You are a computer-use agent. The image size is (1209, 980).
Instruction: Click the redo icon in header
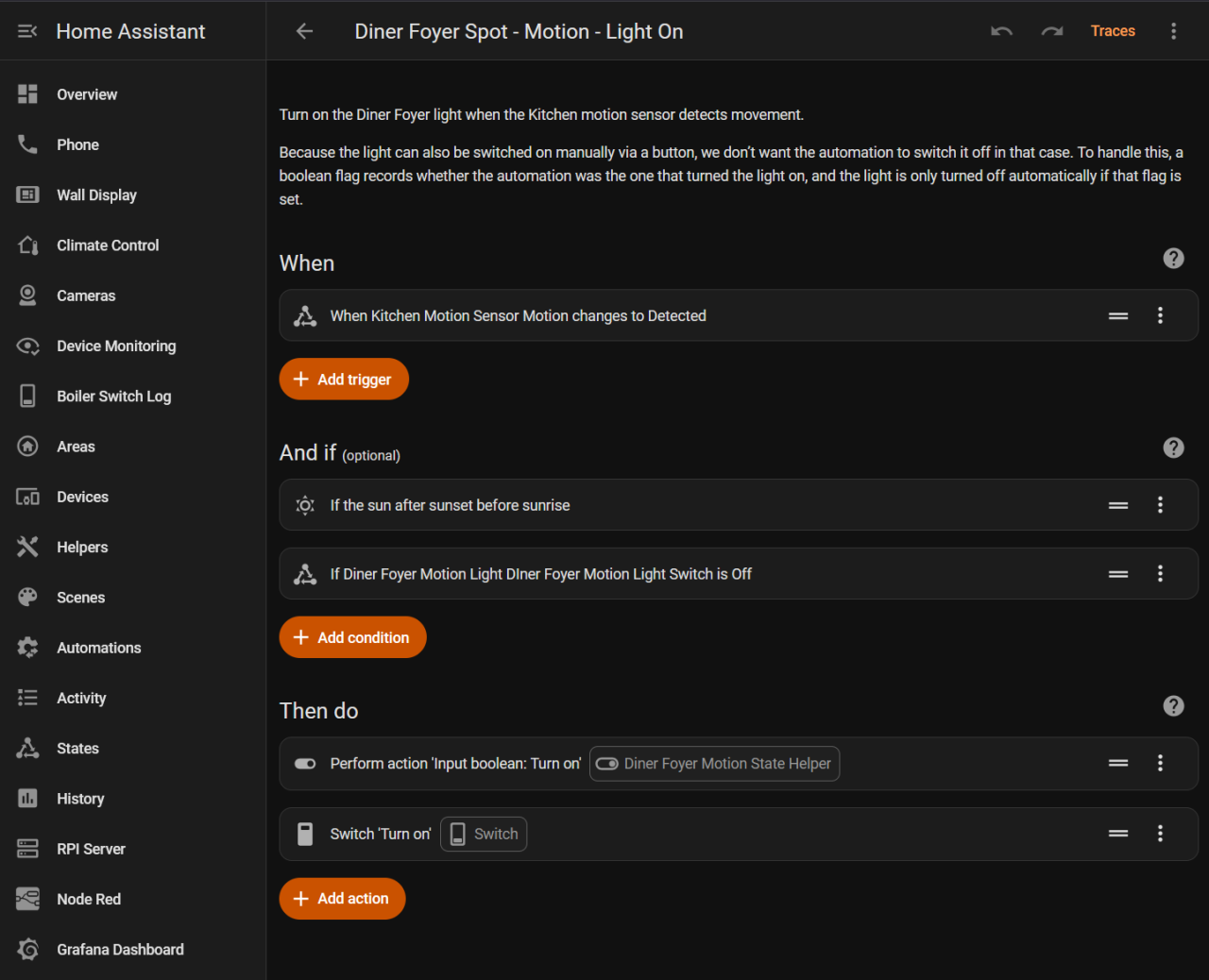[x=1051, y=31]
